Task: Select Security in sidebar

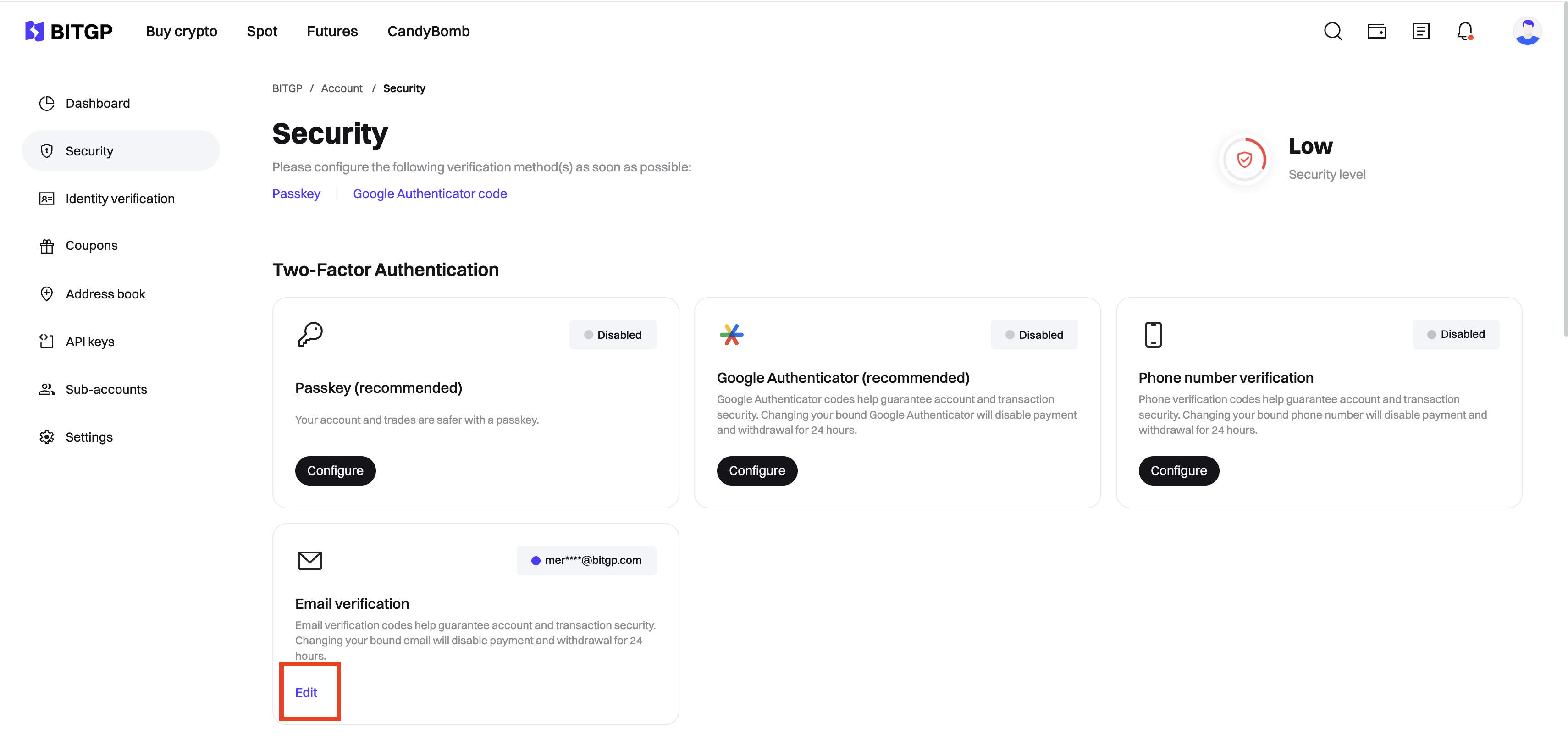Action: (x=121, y=151)
